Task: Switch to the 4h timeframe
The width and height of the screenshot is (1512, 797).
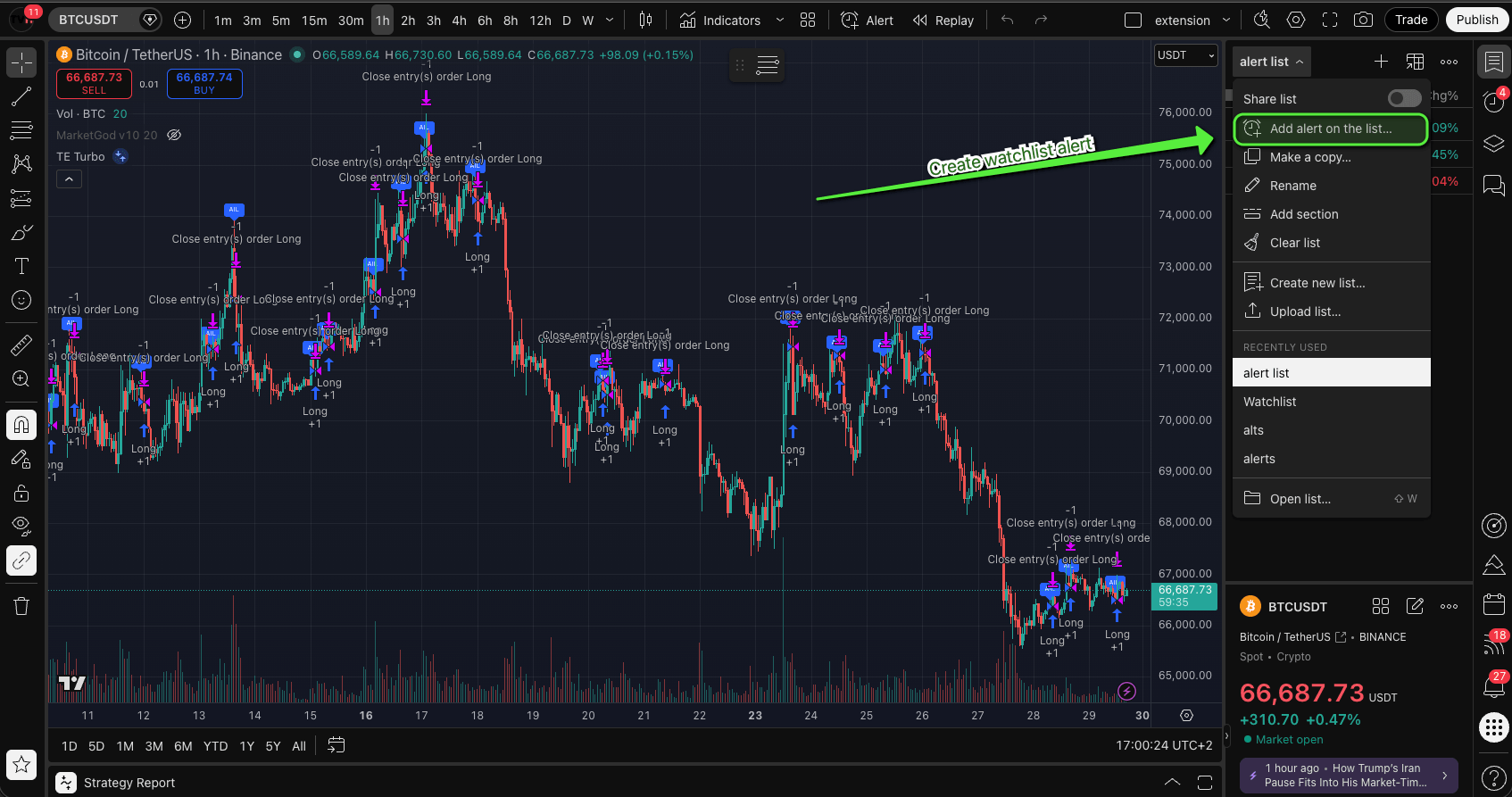Action: click(x=459, y=20)
